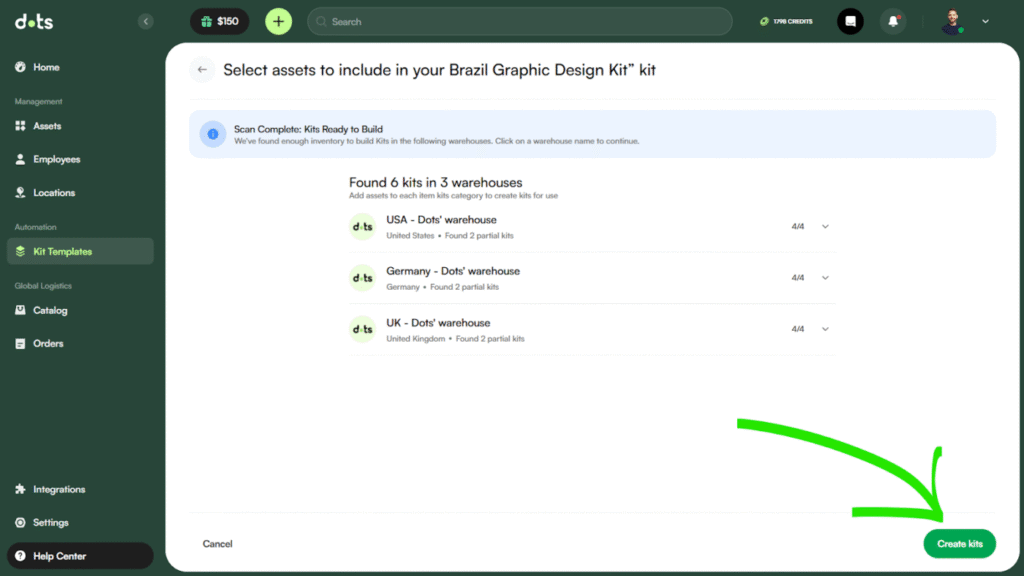Expand the Germany - Dots' warehouse row

[x=825, y=278]
